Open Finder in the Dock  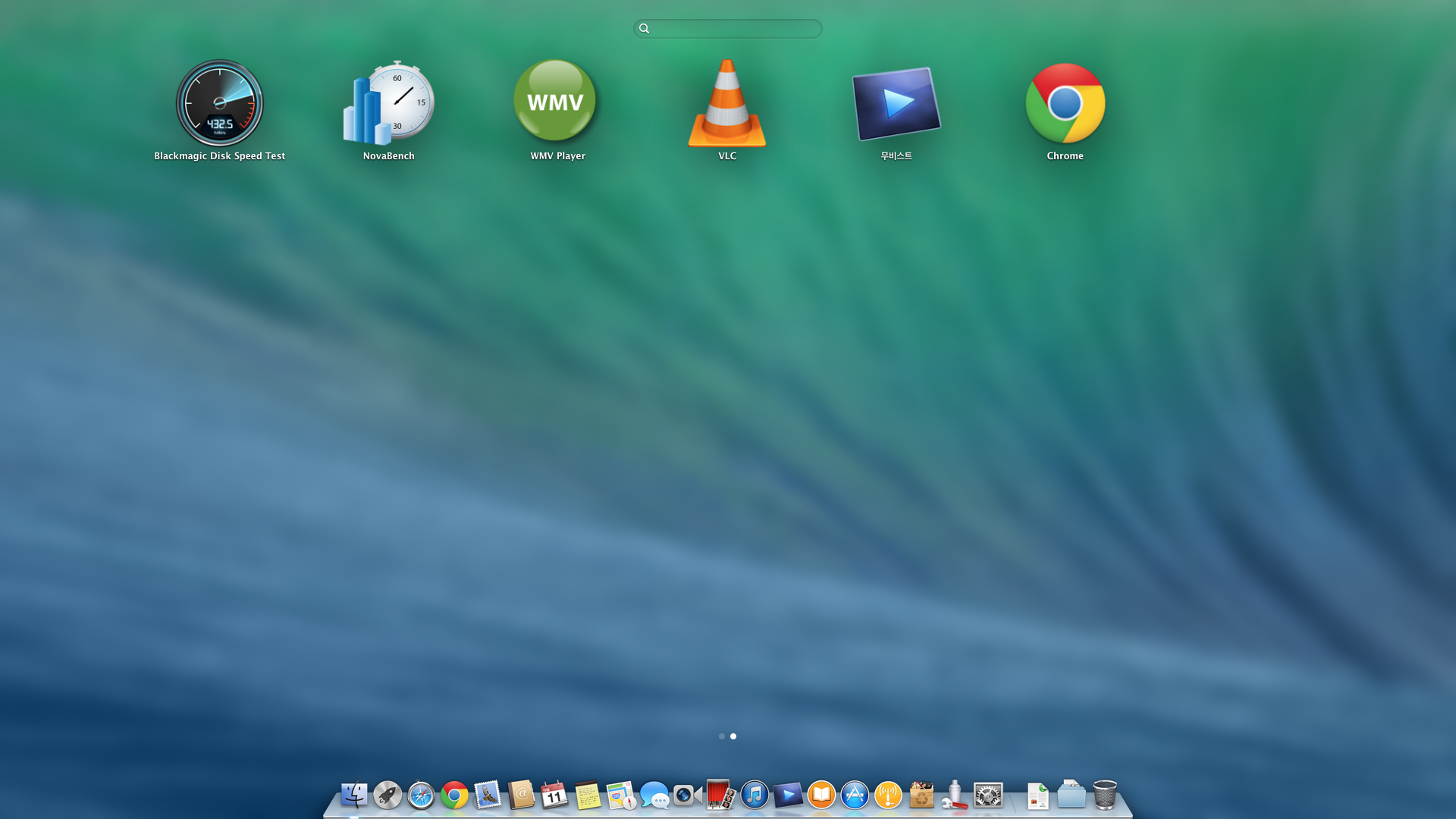[x=354, y=795]
